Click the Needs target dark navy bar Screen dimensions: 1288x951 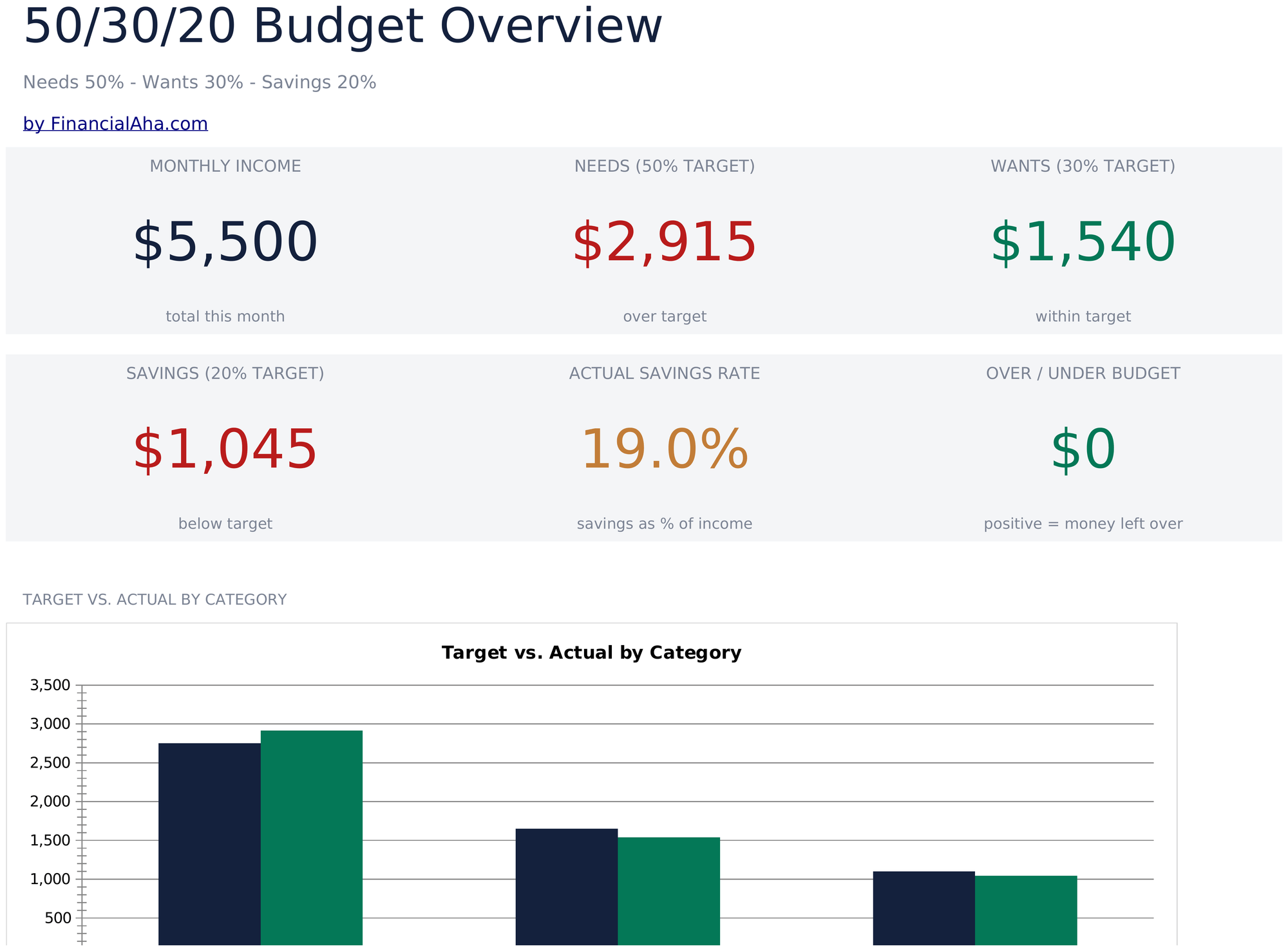click(209, 844)
